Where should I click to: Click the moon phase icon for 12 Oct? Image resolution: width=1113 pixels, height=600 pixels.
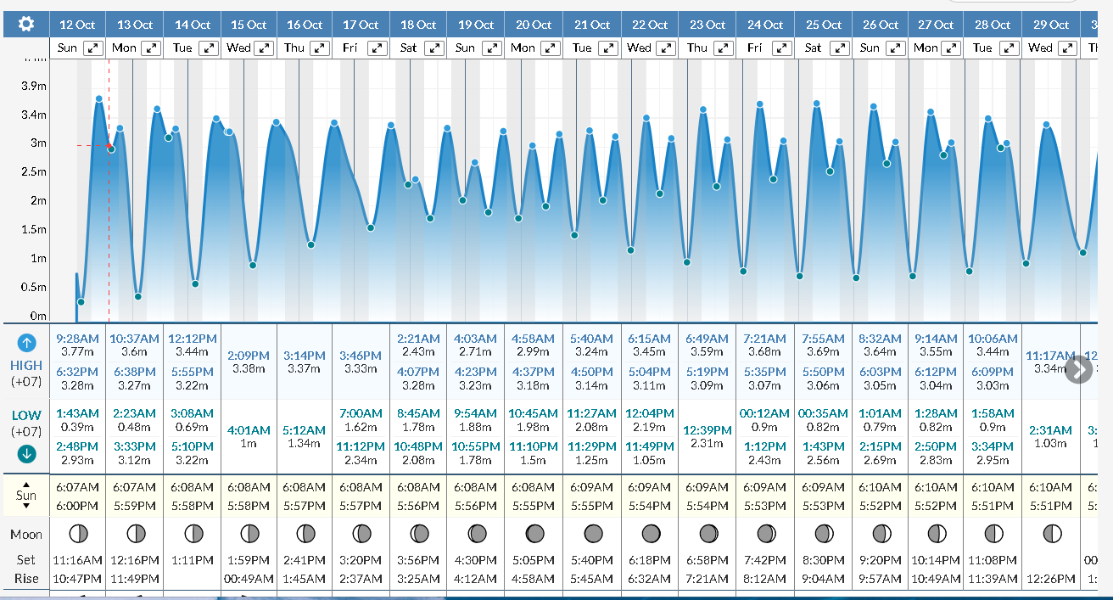pos(78,534)
